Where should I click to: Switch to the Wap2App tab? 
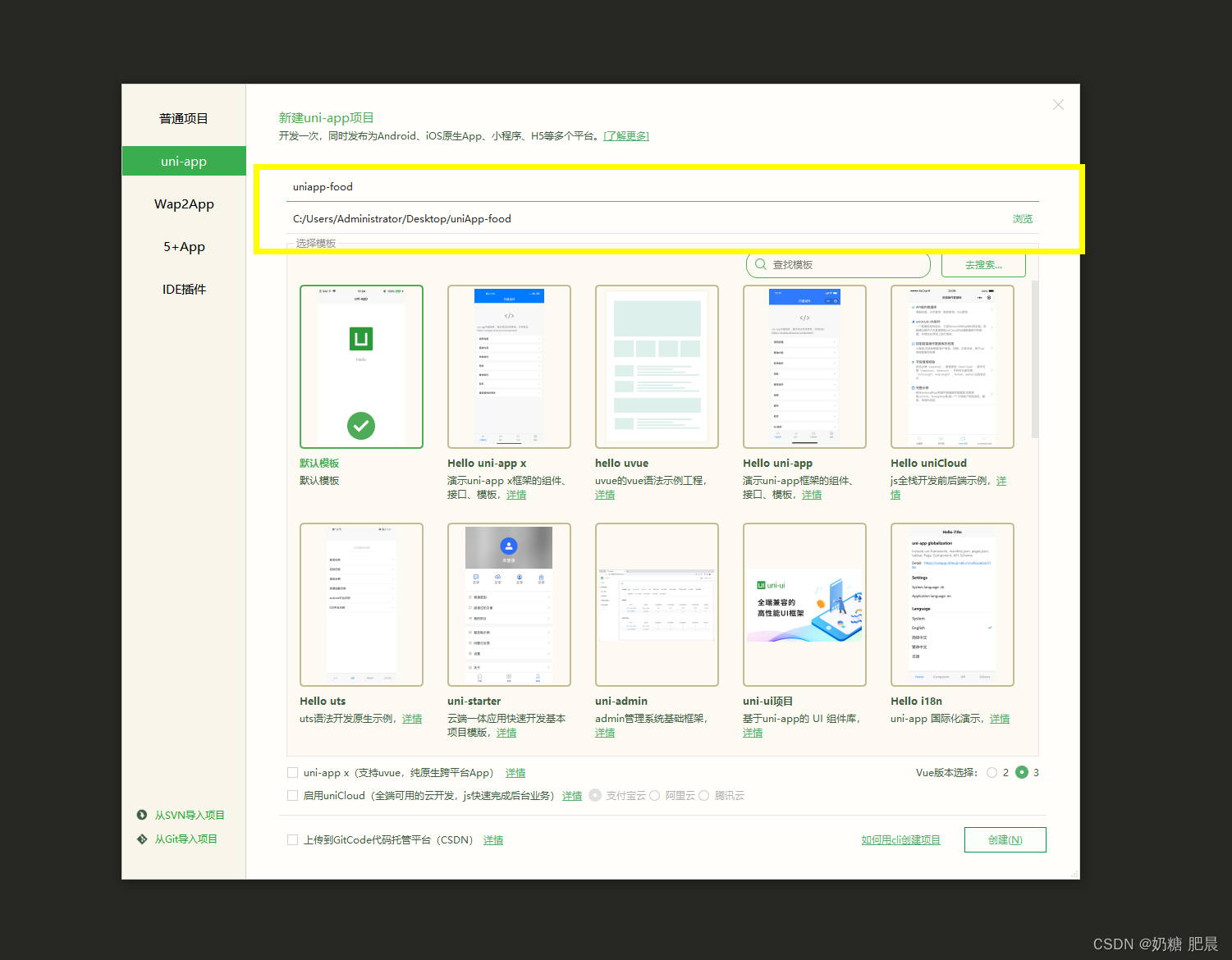coord(184,204)
